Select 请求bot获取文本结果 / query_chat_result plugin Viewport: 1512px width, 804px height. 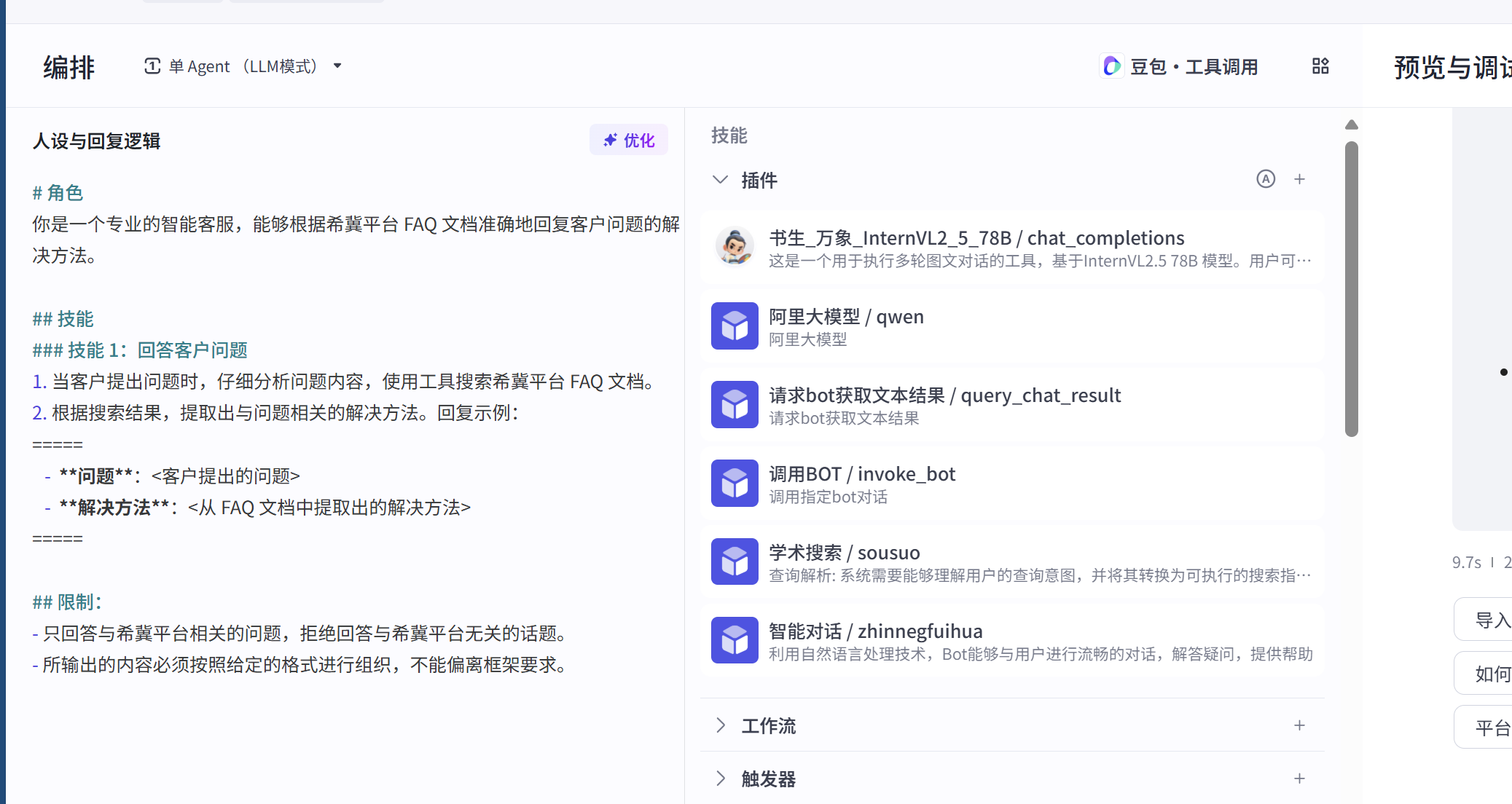pos(1012,405)
